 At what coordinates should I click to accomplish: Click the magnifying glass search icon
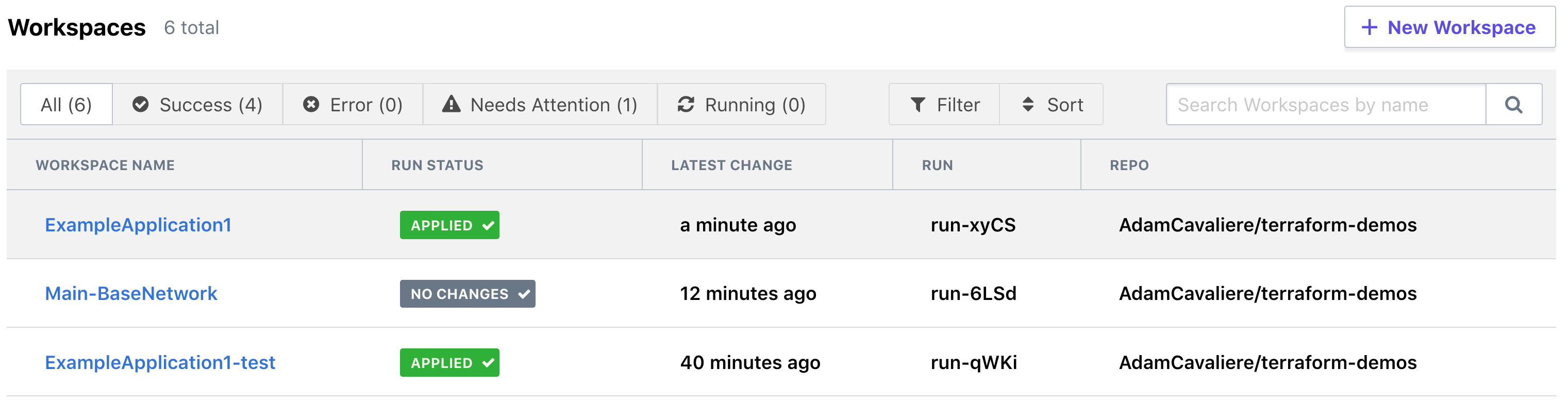1513,105
